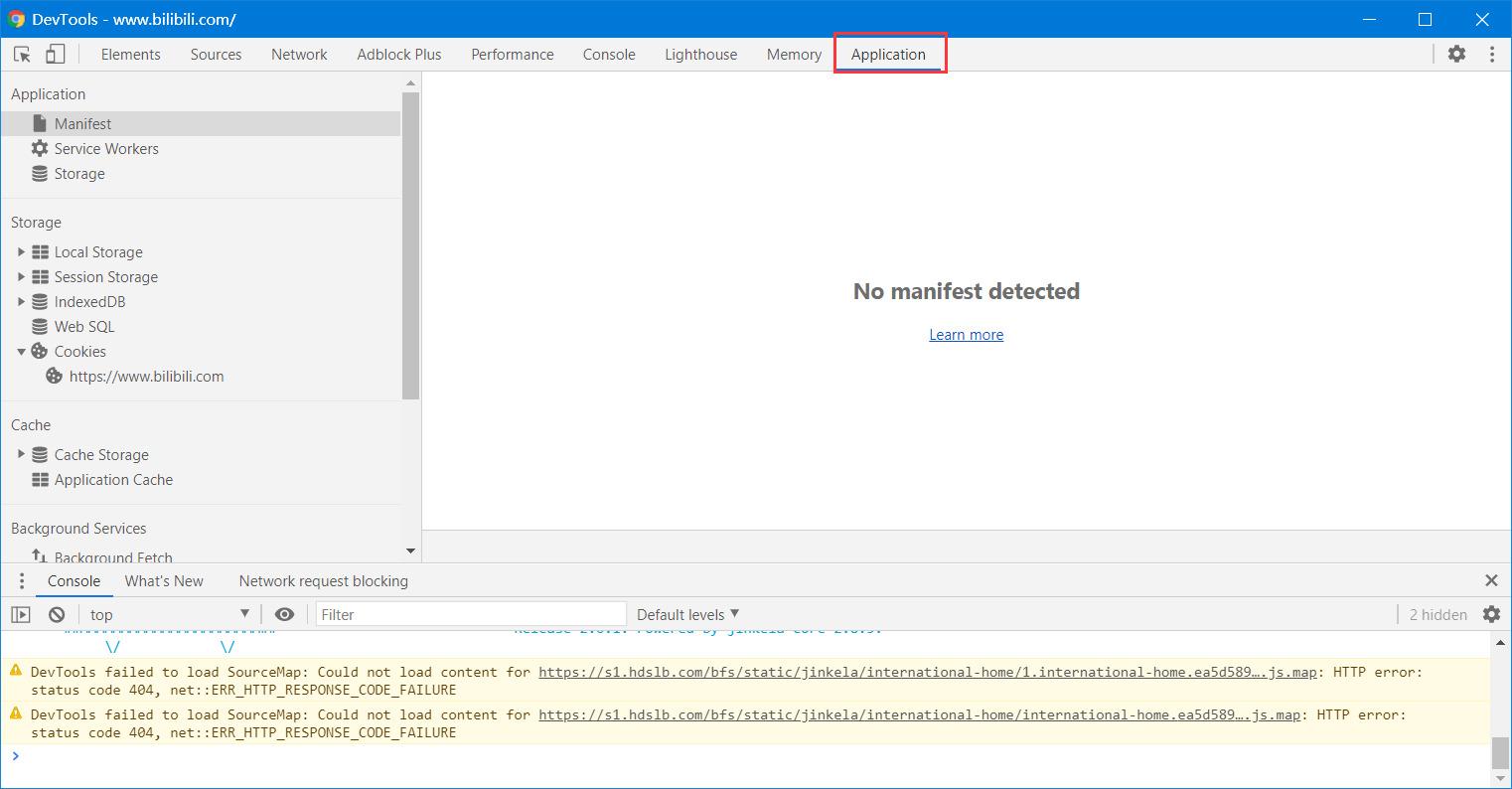This screenshot has height=789, width=1512.
Task: Switch to the Memory tab
Action: 794,55
